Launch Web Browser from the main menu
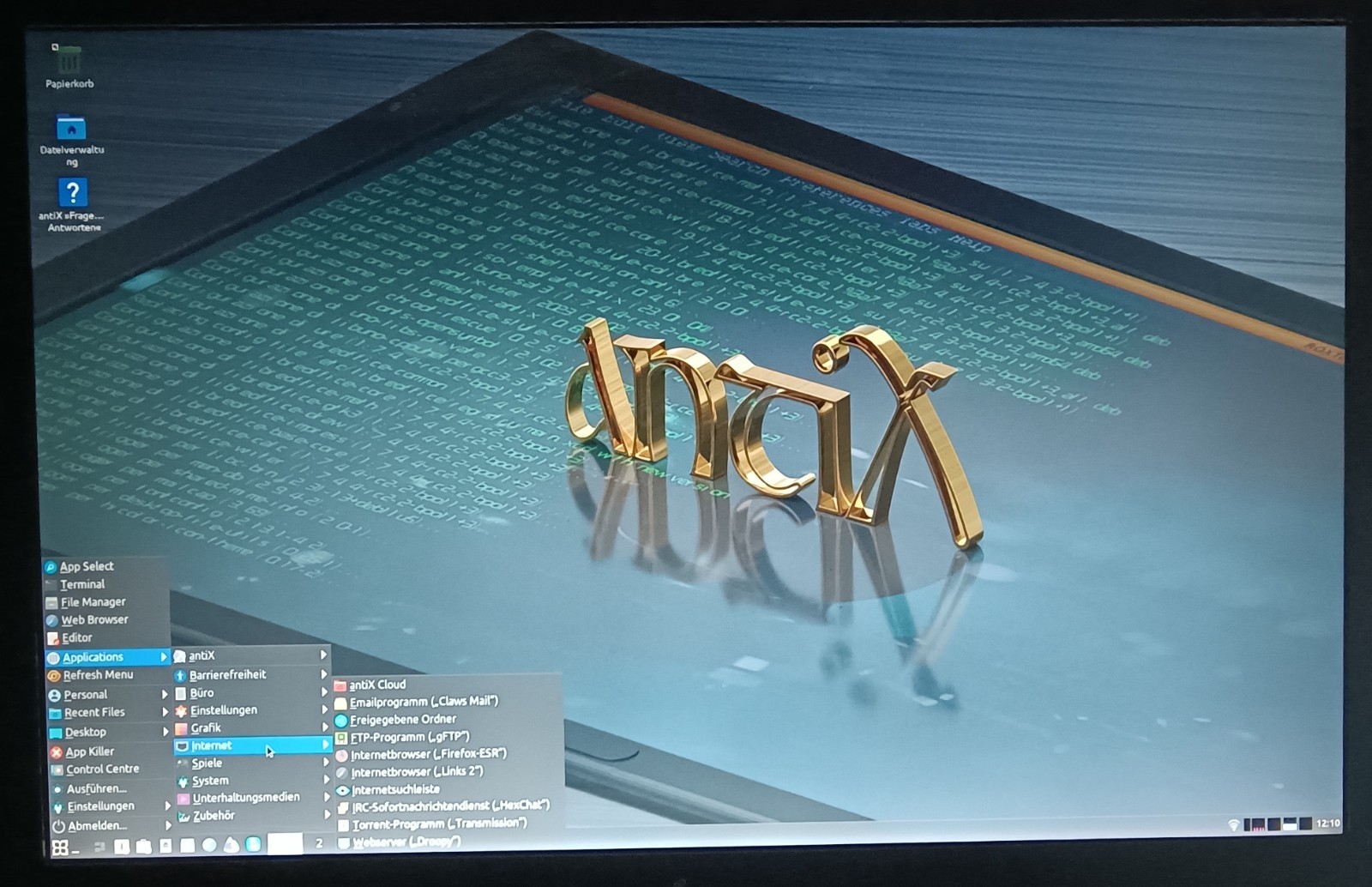The height and width of the screenshot is (887, 1372). [106, 620]
